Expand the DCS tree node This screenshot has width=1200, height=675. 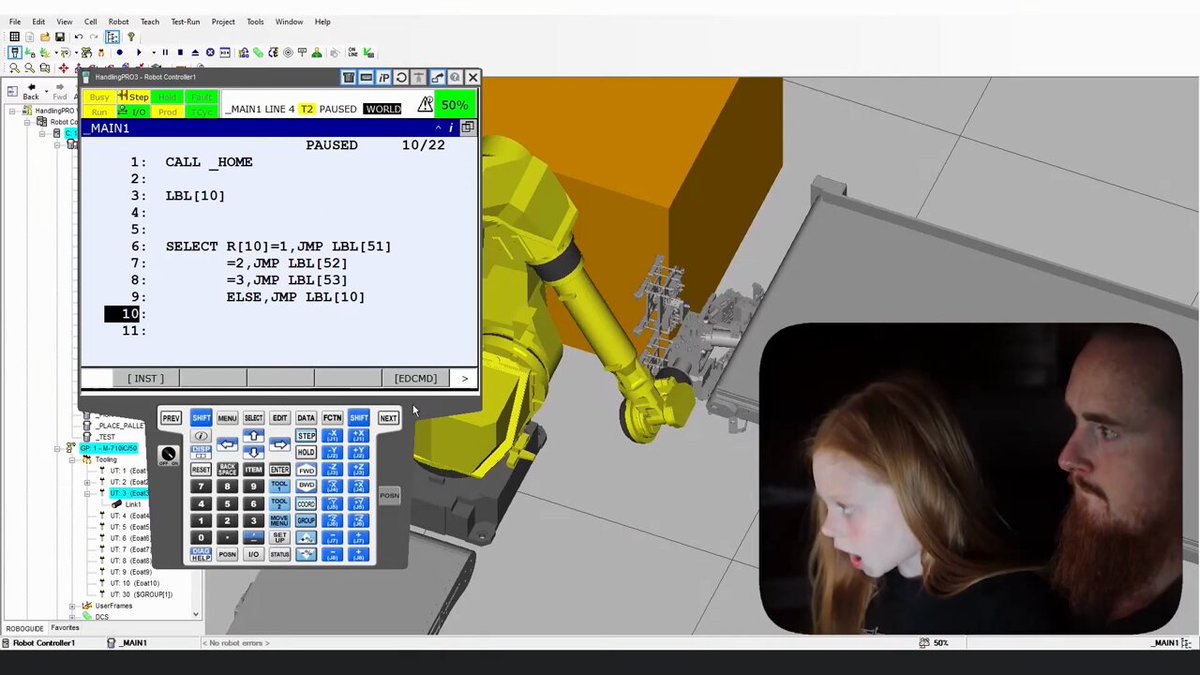click(x=72, y=617)
